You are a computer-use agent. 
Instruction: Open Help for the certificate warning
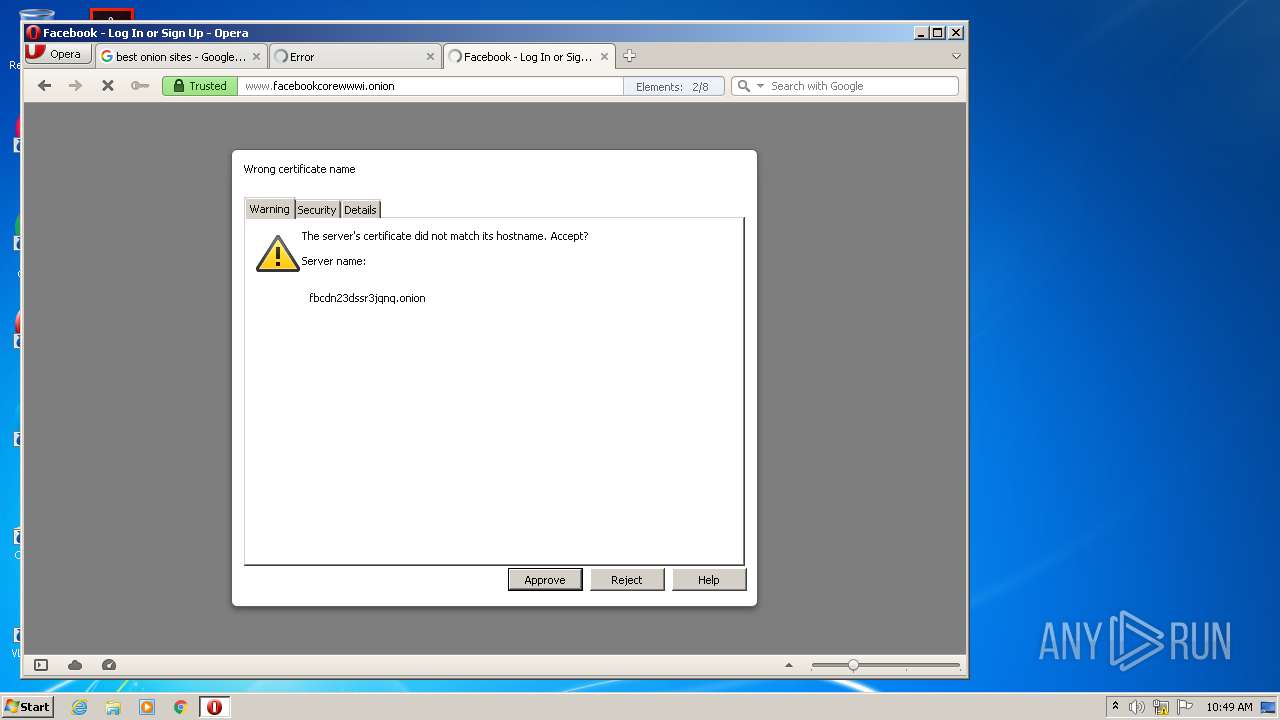click(x=709, y=580)
